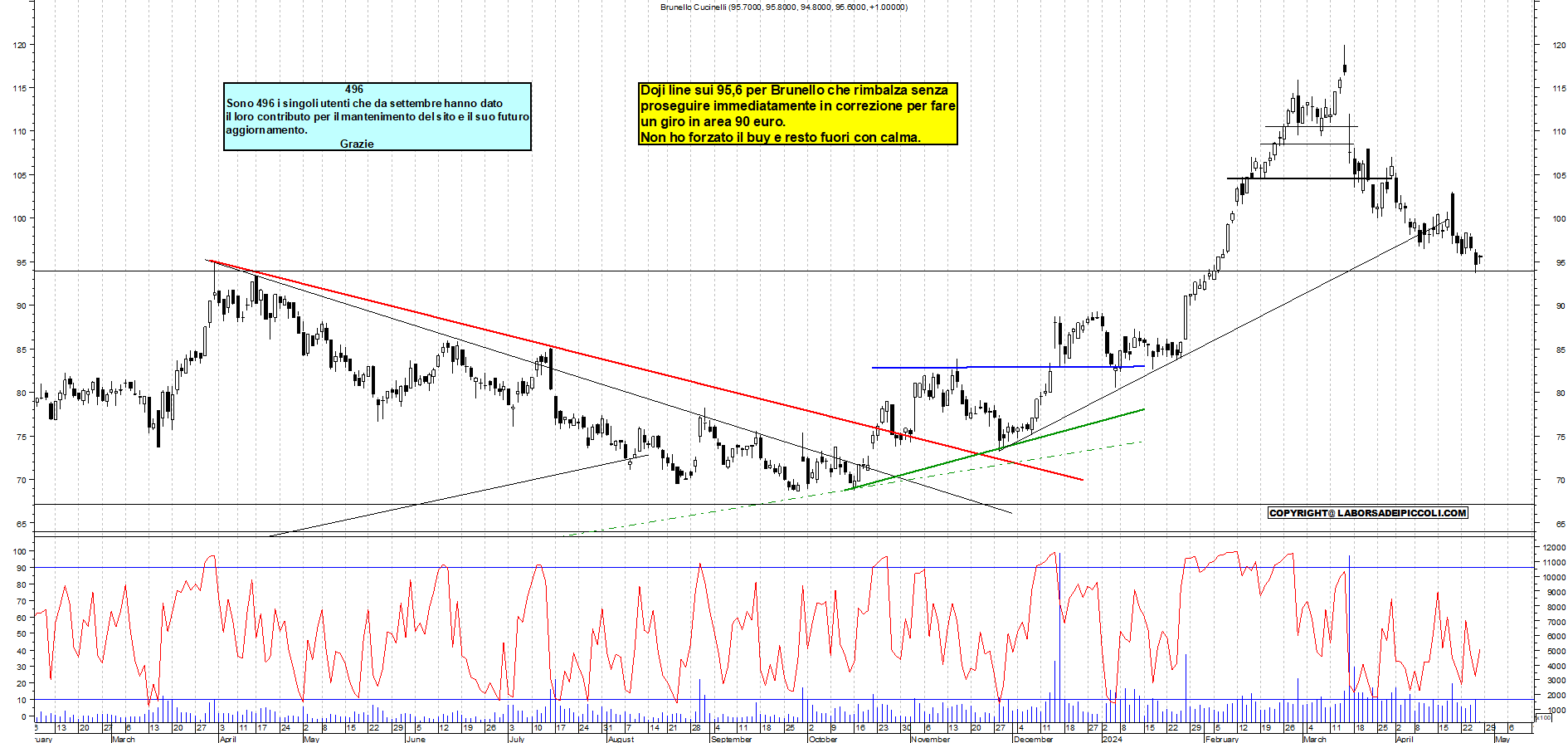The image size is (1568, 743).
Task: Click the word 'Grazie' in cyan box
Action: (357, 144)
